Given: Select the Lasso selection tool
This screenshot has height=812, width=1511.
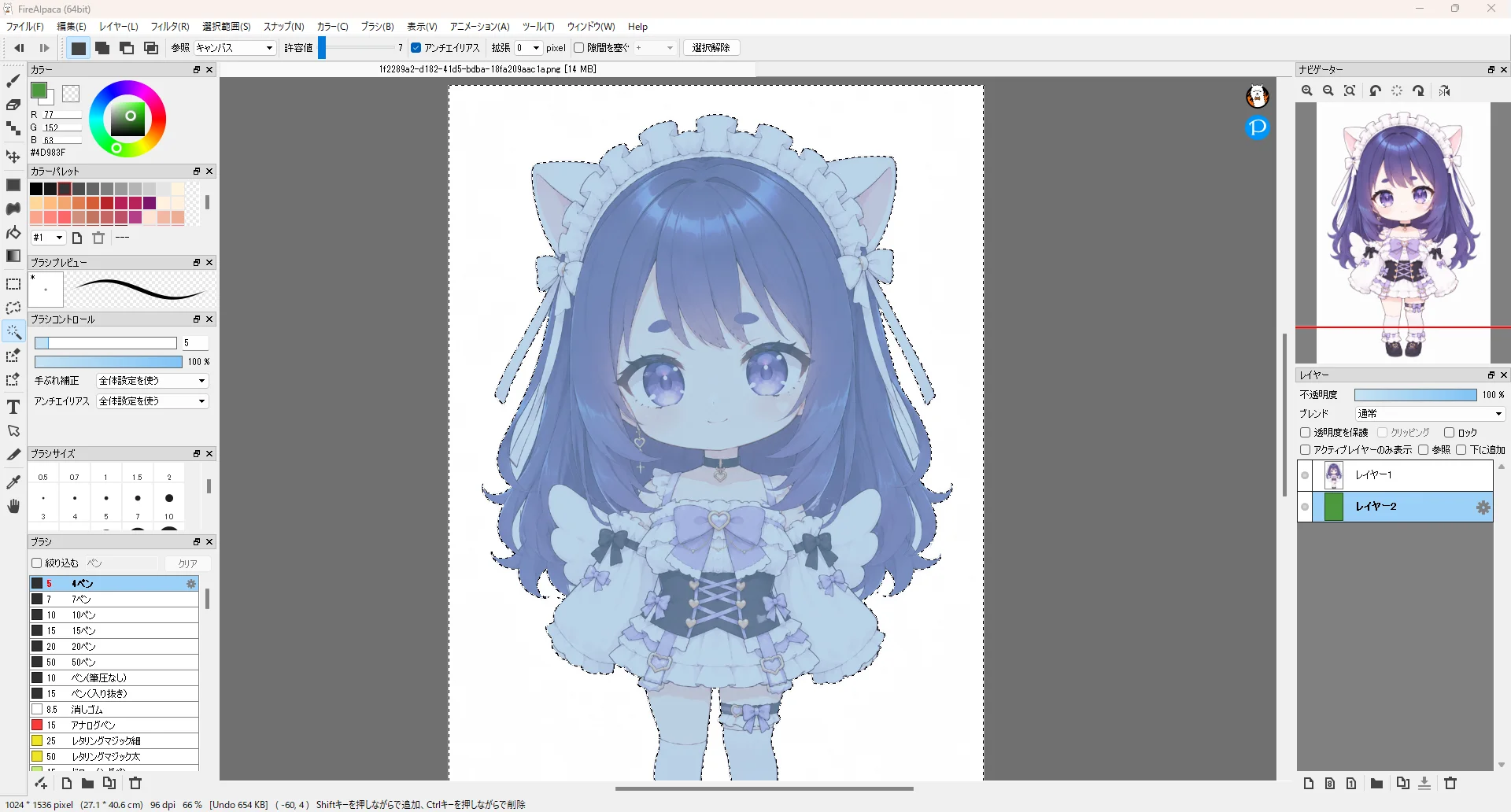Looking at the screenshot, I should [13, 308].
